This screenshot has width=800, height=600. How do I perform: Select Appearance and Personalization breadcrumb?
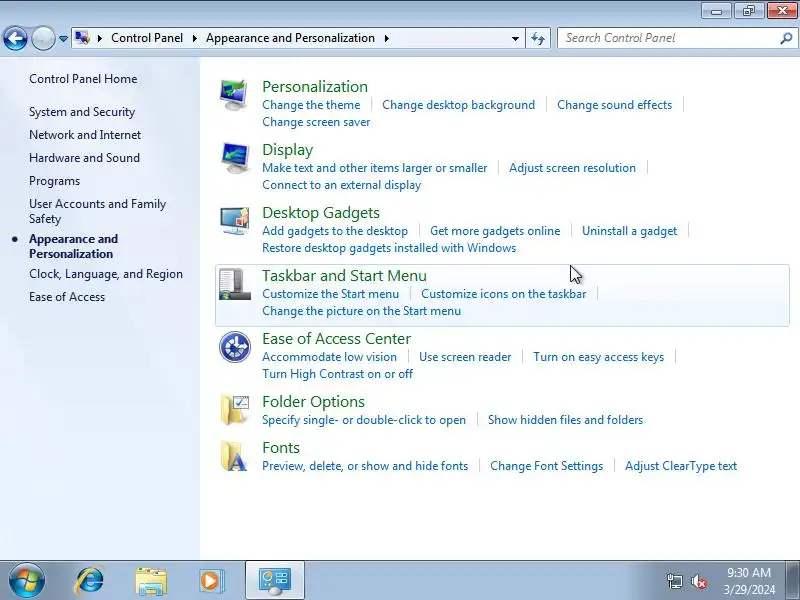pyautogui.click(x=290, y=38)
